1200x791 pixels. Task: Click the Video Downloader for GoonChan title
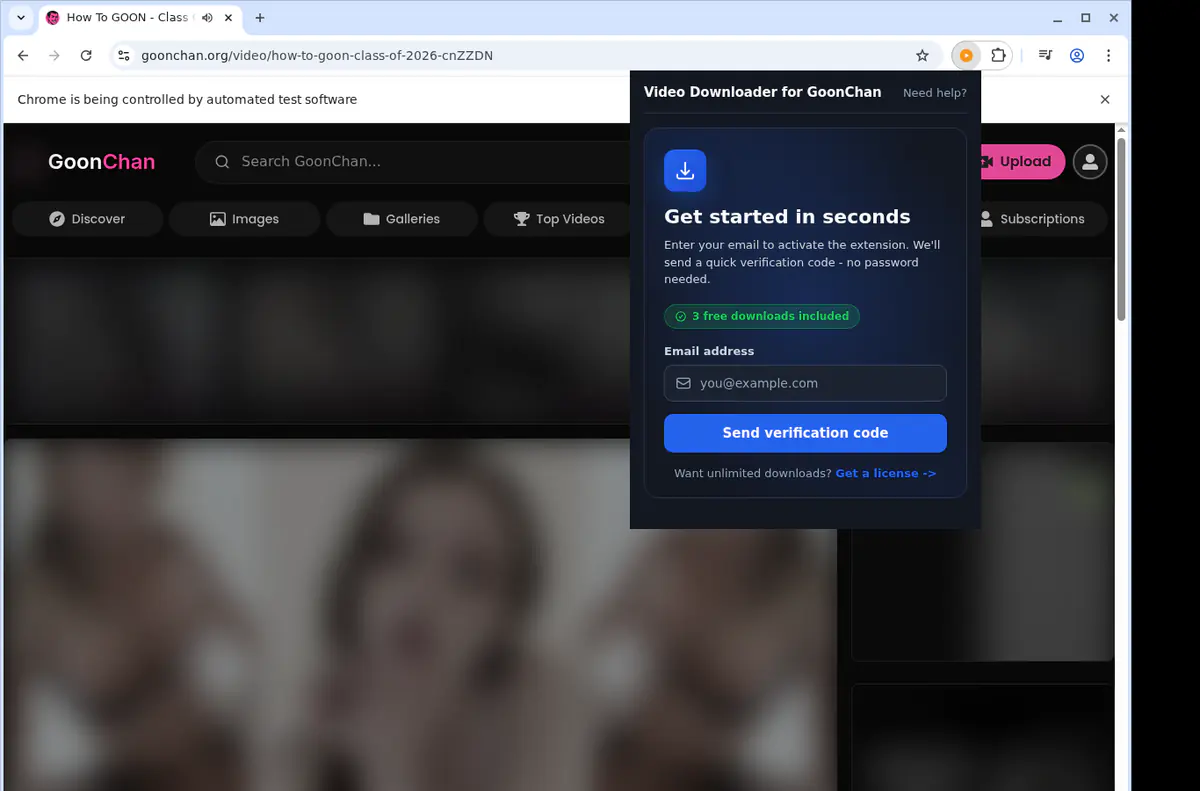(763, 92)
